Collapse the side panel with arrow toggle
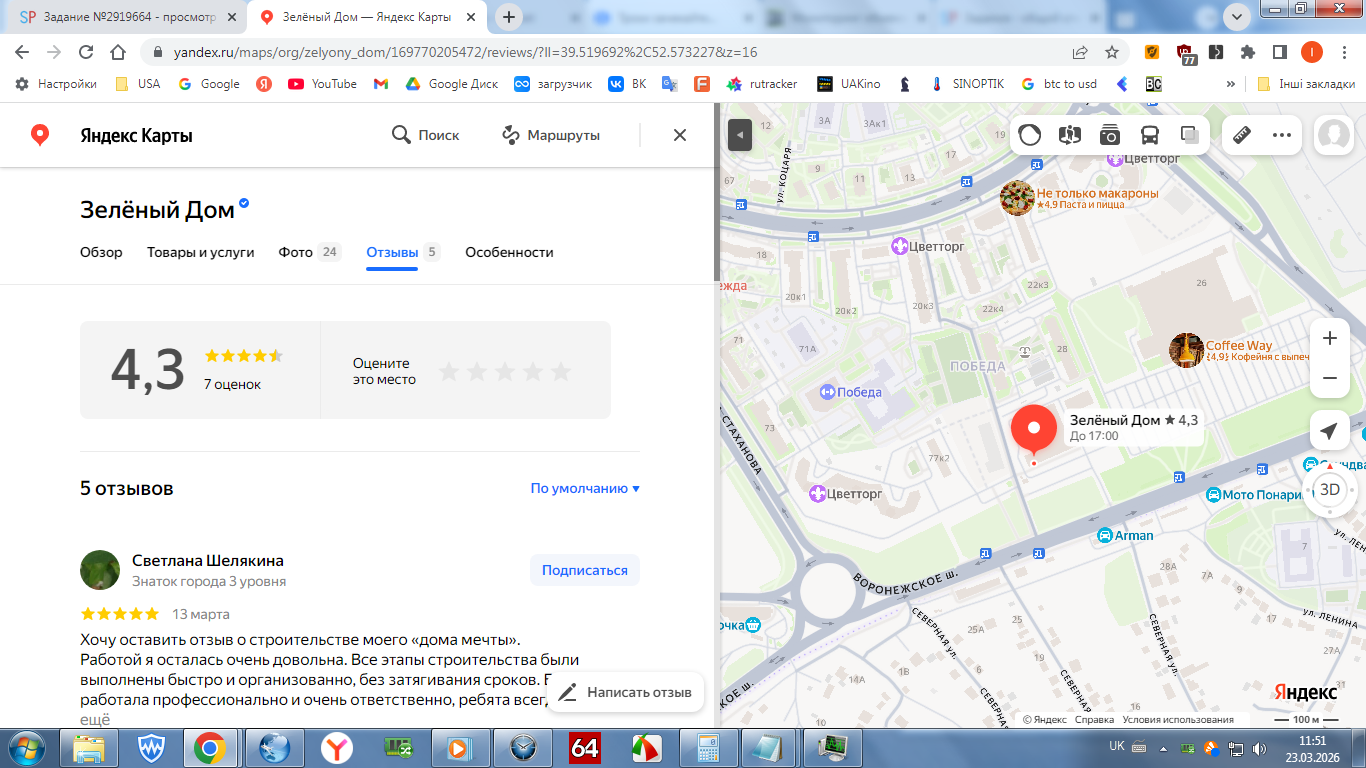The width and height of the screenshot is (1366, 768). tap(740, 135)
